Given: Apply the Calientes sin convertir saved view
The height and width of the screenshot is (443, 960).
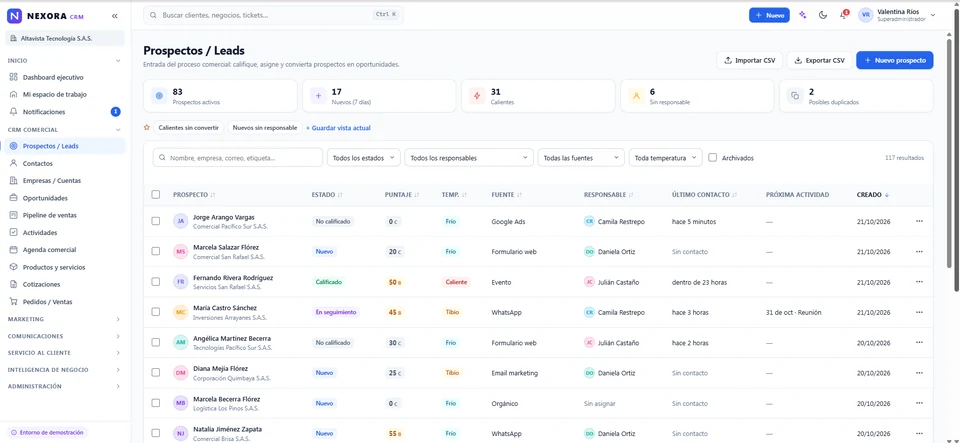Looking at the screenshot, I should pyautogui.click(x=188, y=128).
